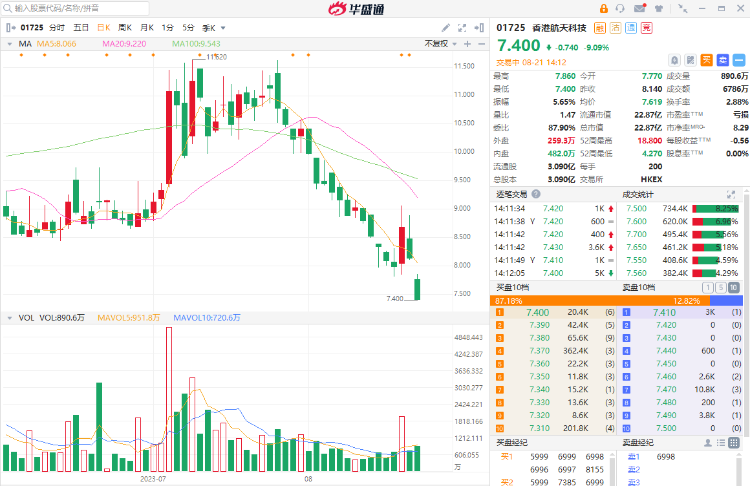Viewport: 750px width, 486px height.
Task: Click the grey note icon beside bell
Action: pyautogui.click(x=690, y=60)
